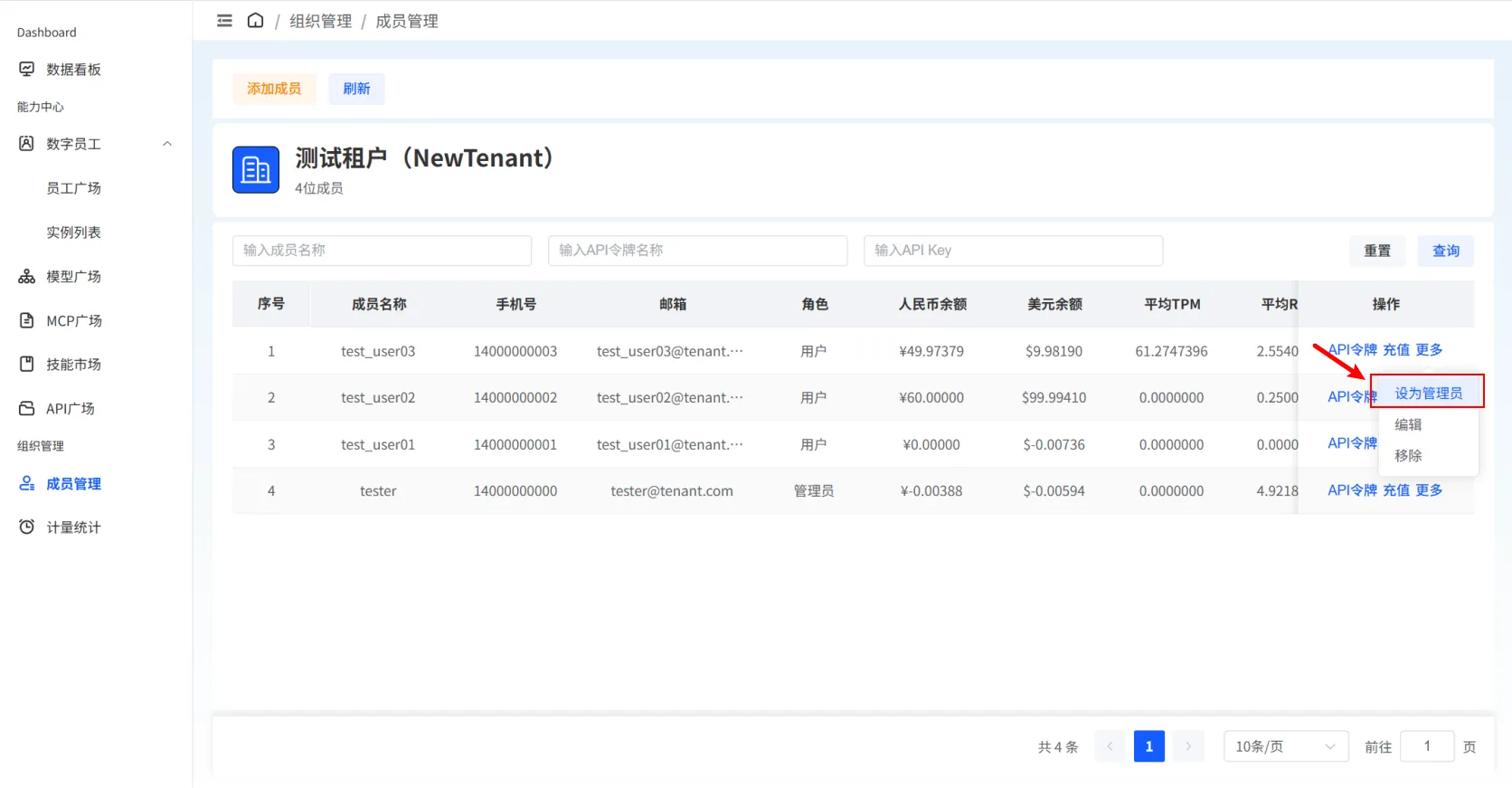
Task: Click phone cell 14000000002
Action: click(515, 398)
